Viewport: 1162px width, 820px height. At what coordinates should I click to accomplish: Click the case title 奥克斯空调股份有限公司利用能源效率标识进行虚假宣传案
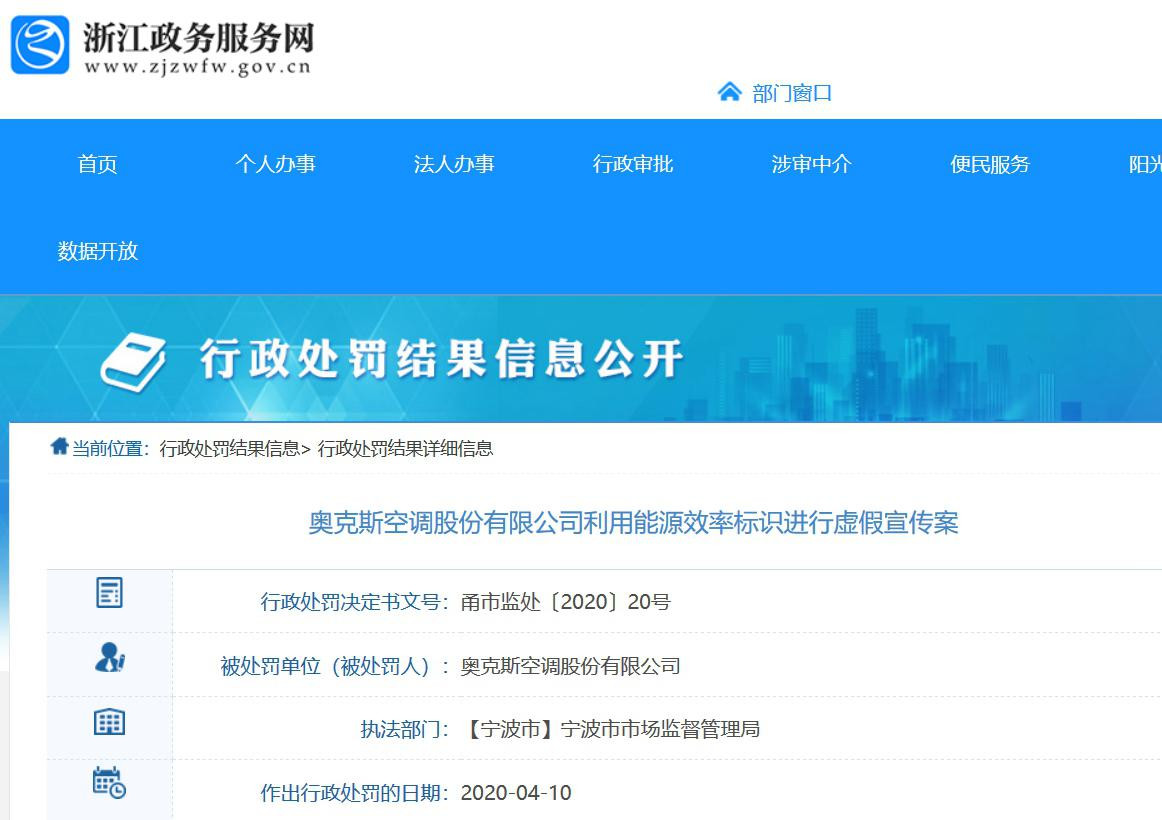[x=634, y=522]
